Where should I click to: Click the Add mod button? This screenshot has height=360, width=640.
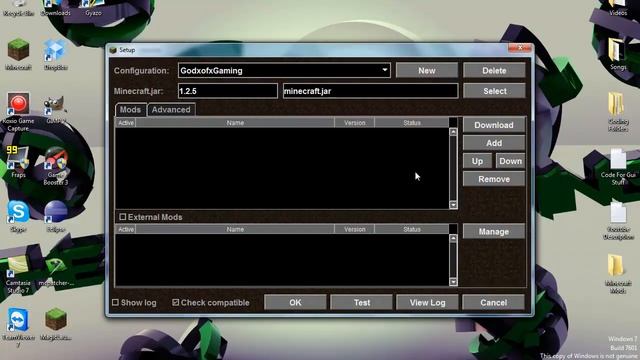pyautogui.click(x=494, y=143)
